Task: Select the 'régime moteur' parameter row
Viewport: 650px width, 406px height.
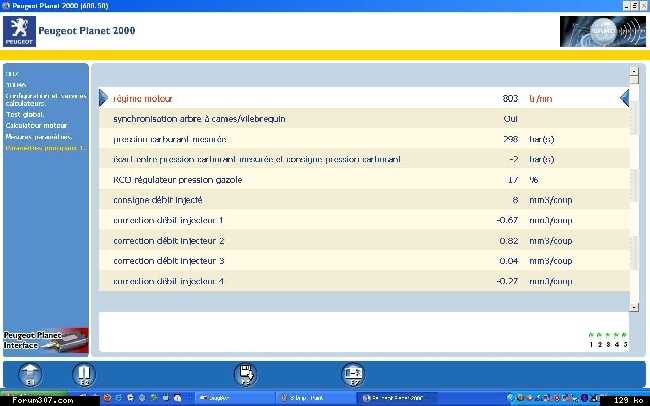Action: (364, 98)
